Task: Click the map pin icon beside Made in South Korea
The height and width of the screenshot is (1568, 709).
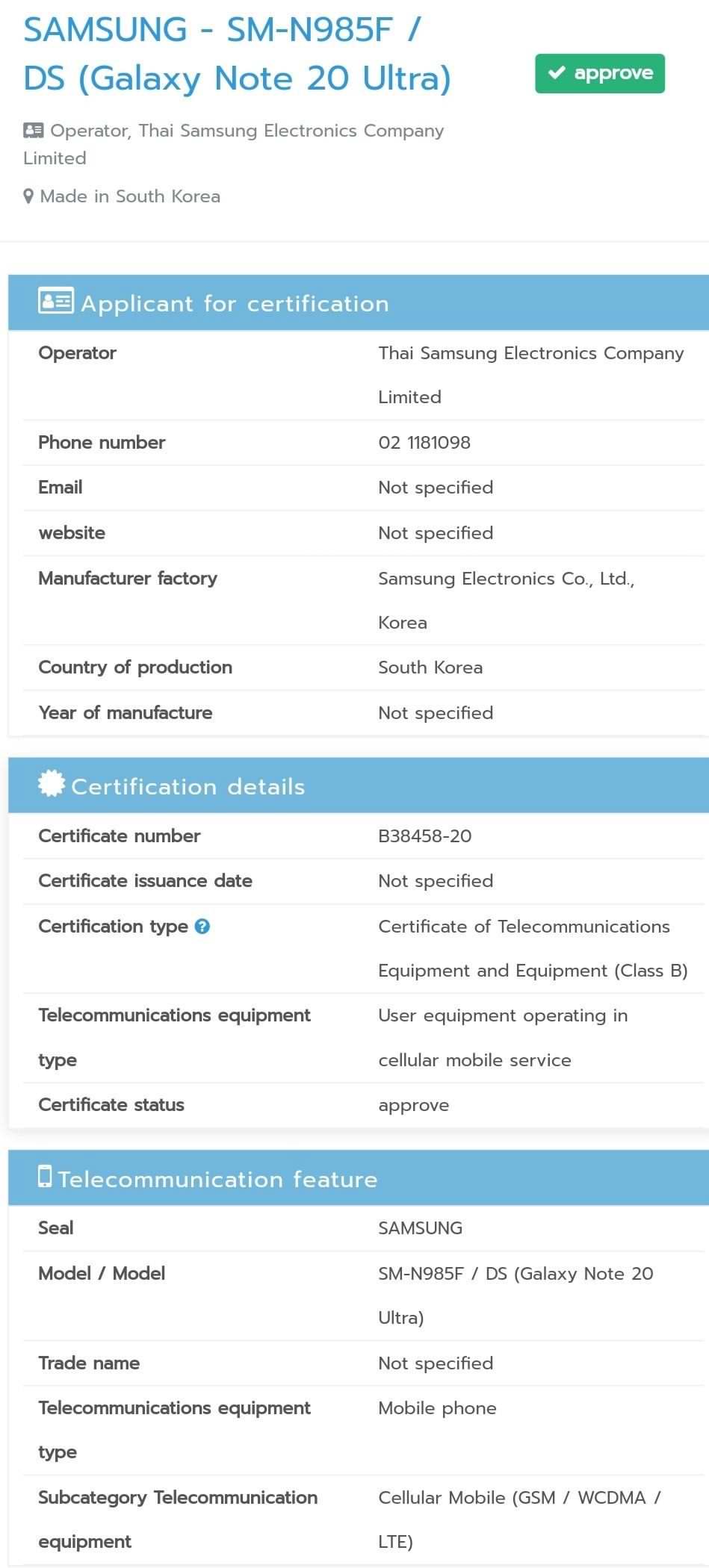Action: (28, 196)
